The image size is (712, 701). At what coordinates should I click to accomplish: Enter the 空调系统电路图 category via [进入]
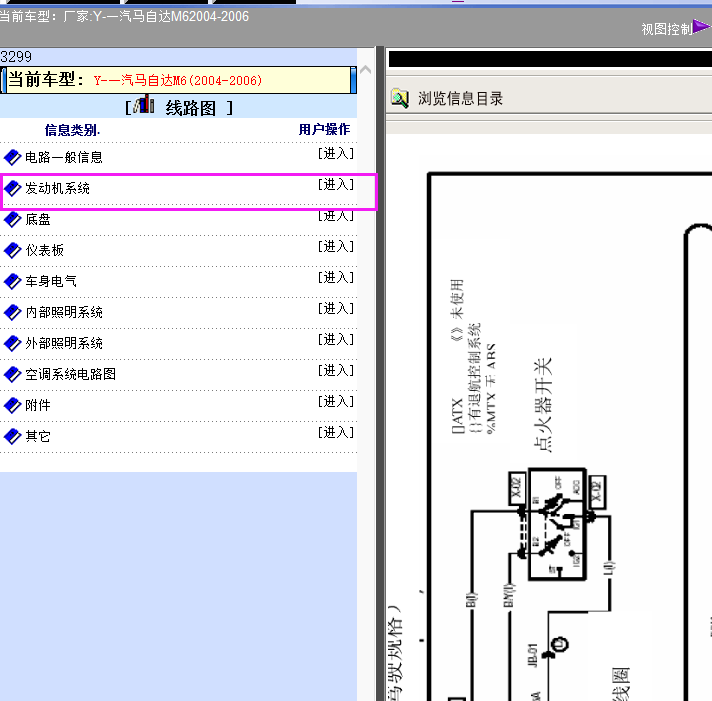coord(336,370)
